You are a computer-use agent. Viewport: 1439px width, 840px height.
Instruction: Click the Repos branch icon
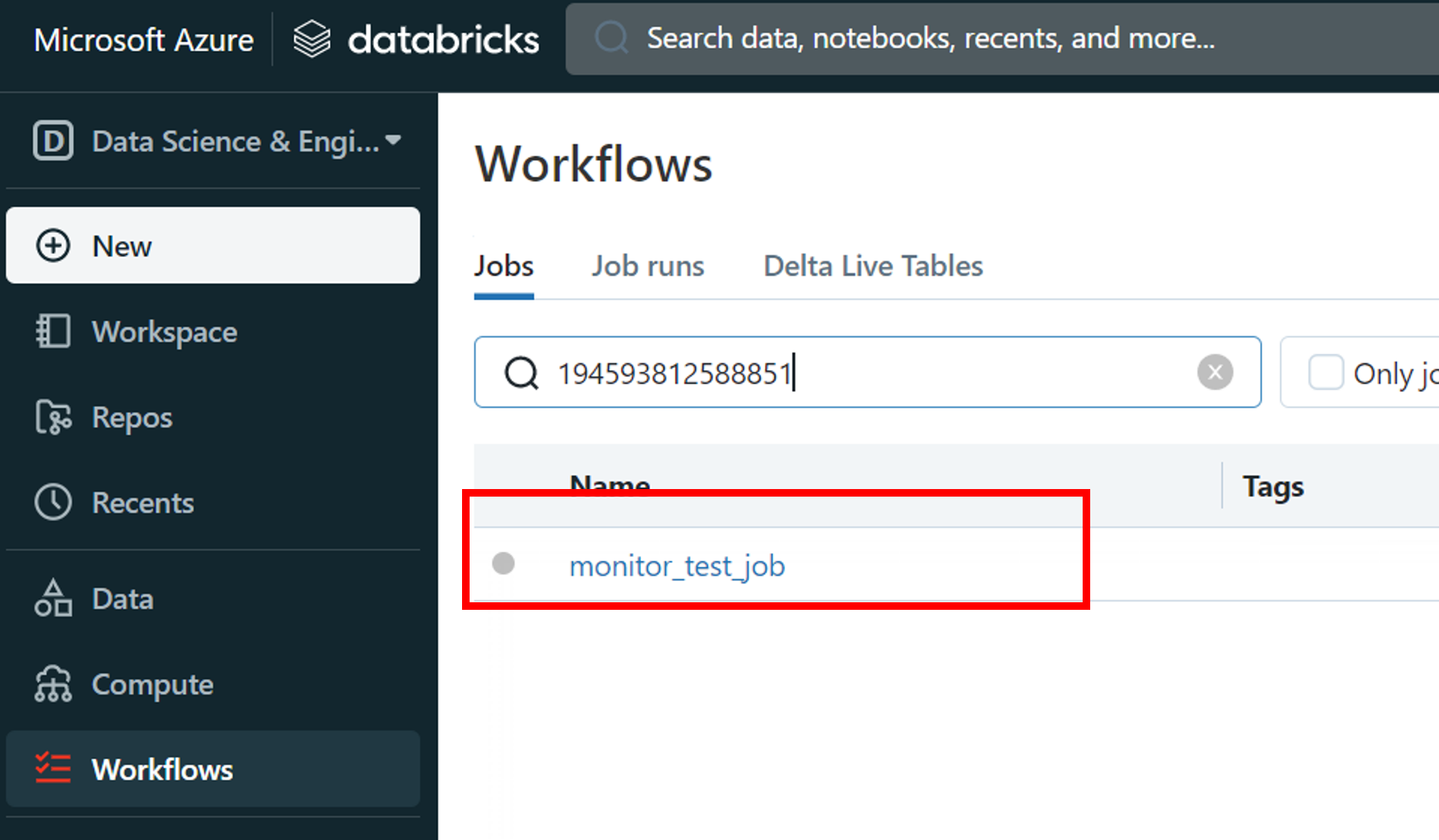pyautogui.click(x=53, y=417)
